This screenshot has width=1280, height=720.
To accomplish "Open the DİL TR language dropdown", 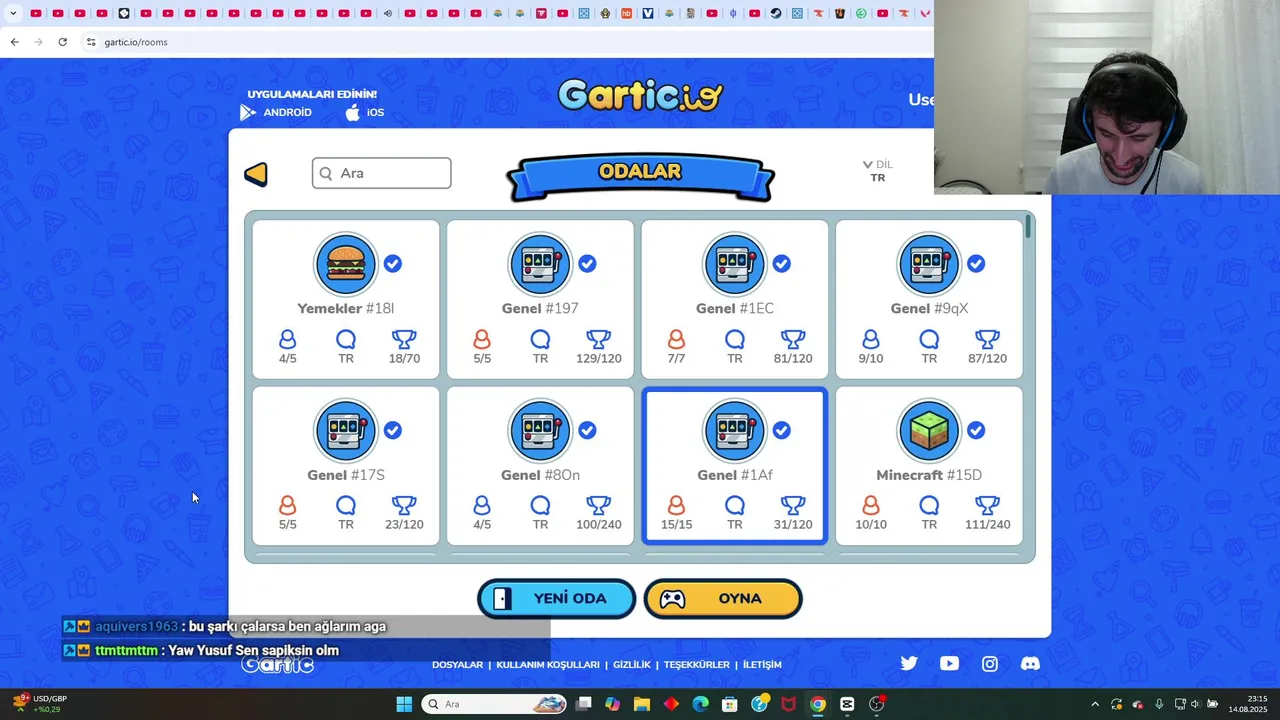I will click(x=877, y=171).
